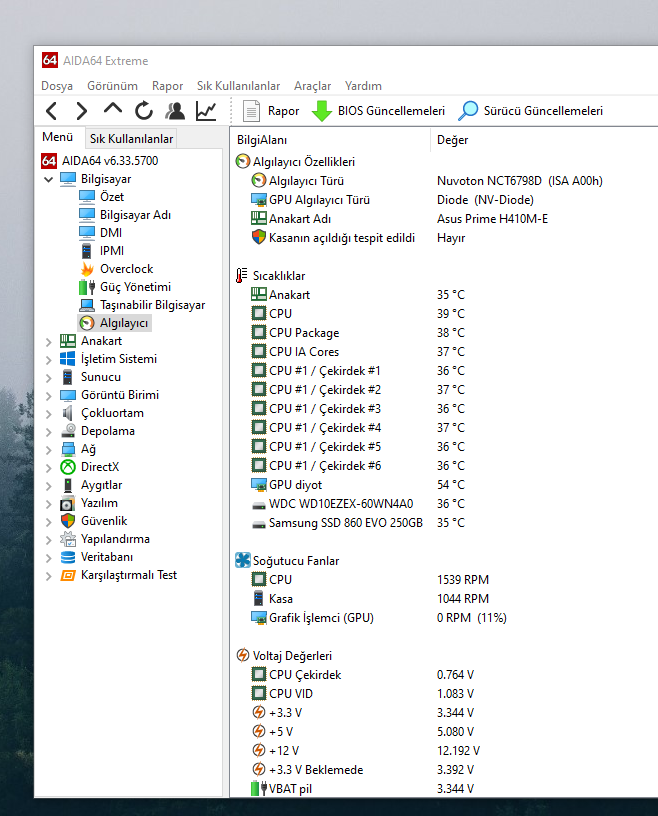Select the AIDA64 v6.33.5700 root node
Viewport: 658px width, 816px height.
pos(110,161)
